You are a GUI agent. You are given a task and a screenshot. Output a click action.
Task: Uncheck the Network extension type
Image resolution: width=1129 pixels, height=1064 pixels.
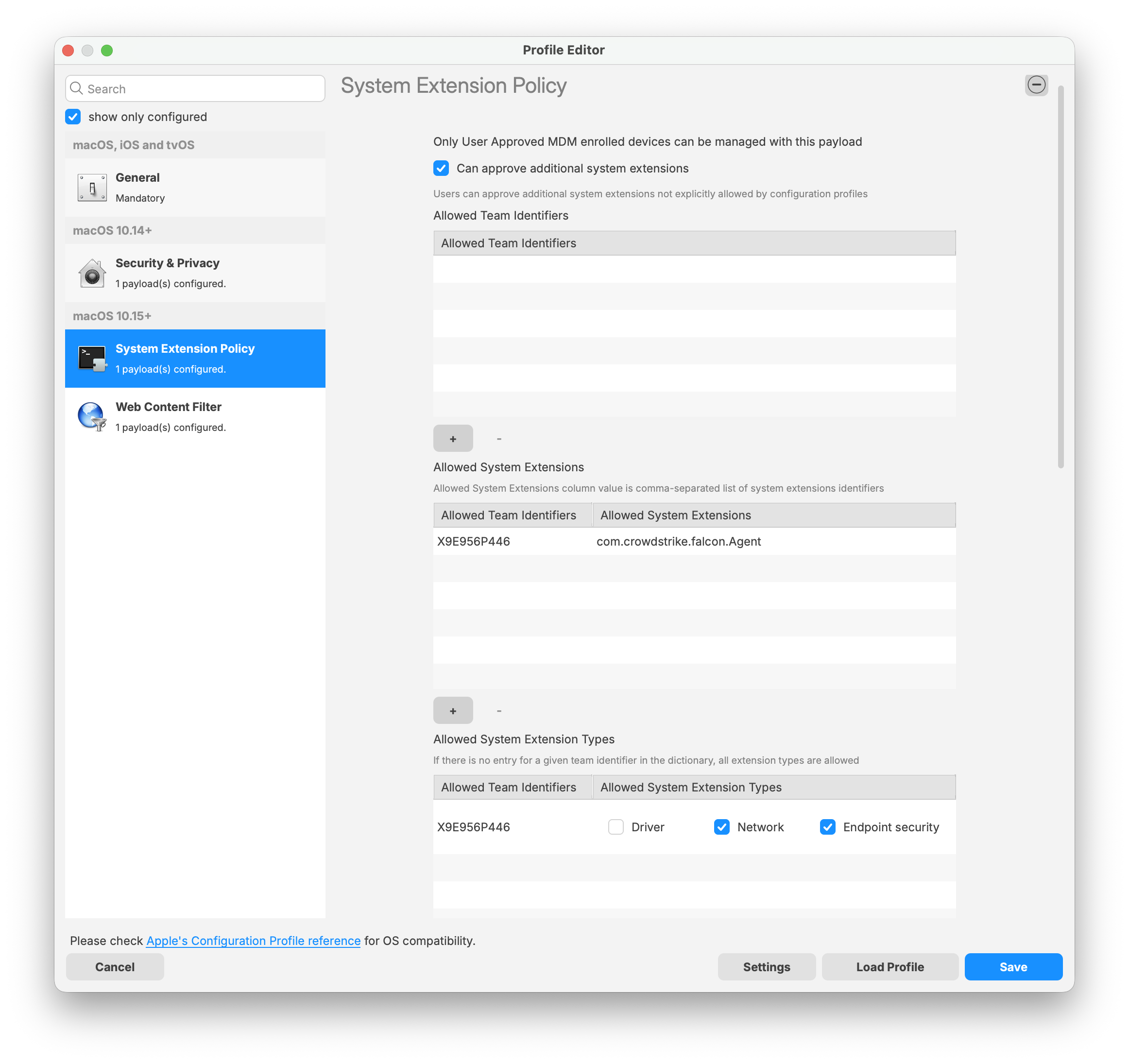[x=721, y=827]
